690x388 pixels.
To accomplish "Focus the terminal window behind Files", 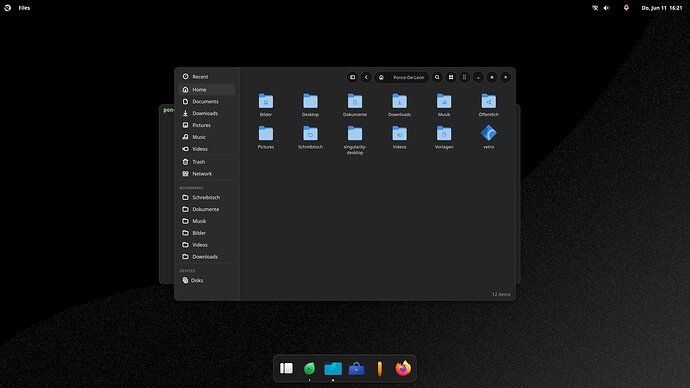I will click(x=166, y=194).
